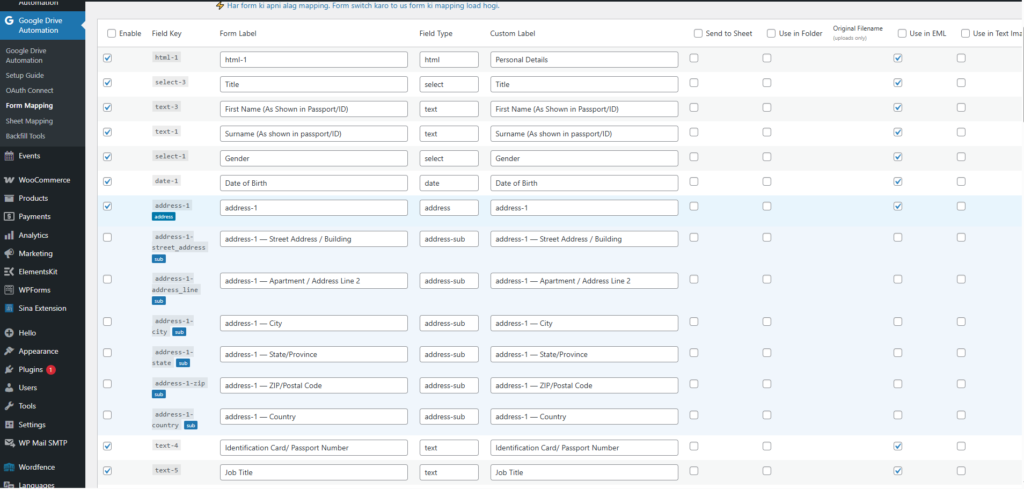
Task: Click the Field Key column header
Action: (167, 33)
